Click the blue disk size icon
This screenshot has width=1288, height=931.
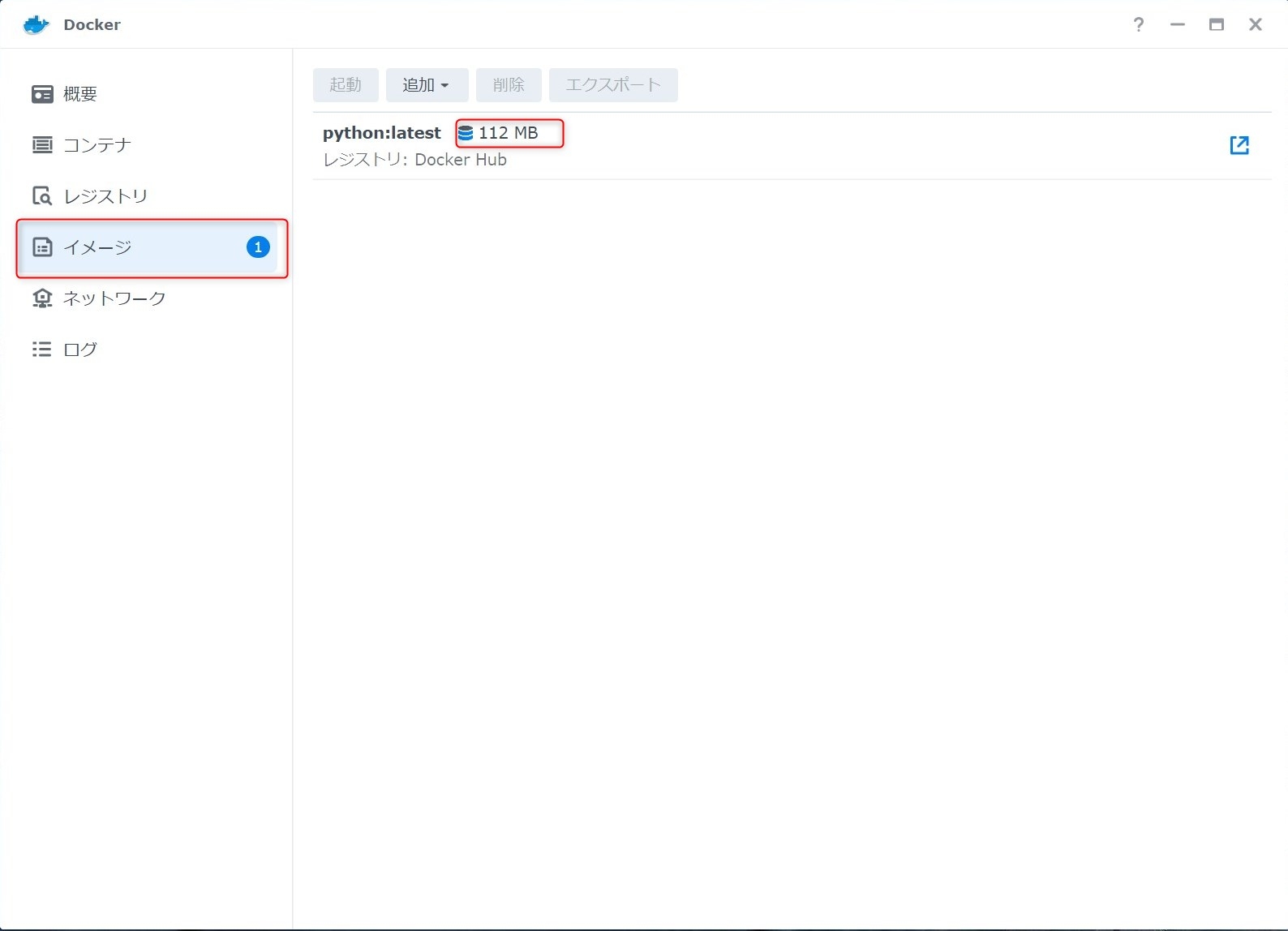(466, 133)
